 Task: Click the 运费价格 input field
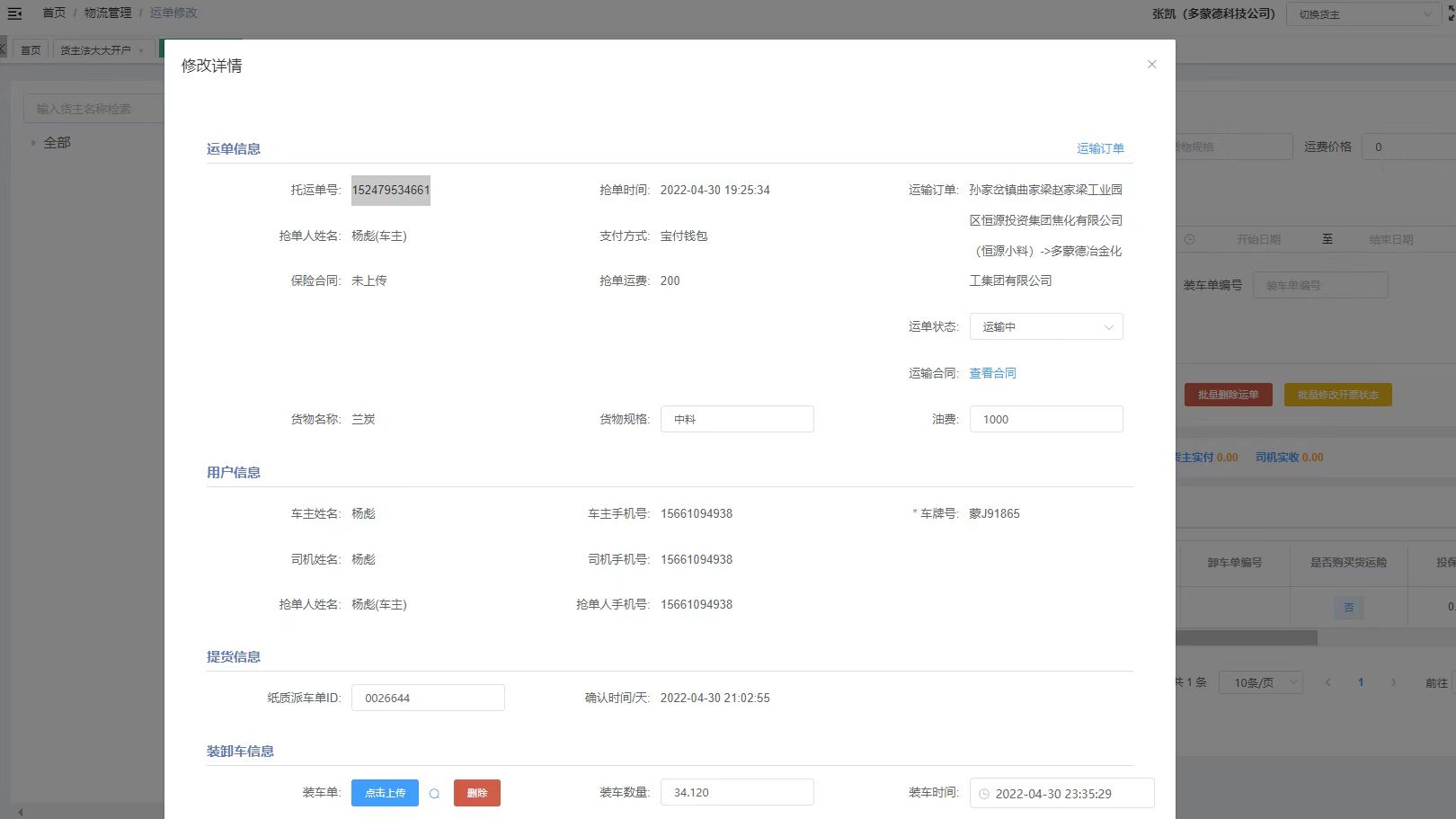[x=1408, y=147]
